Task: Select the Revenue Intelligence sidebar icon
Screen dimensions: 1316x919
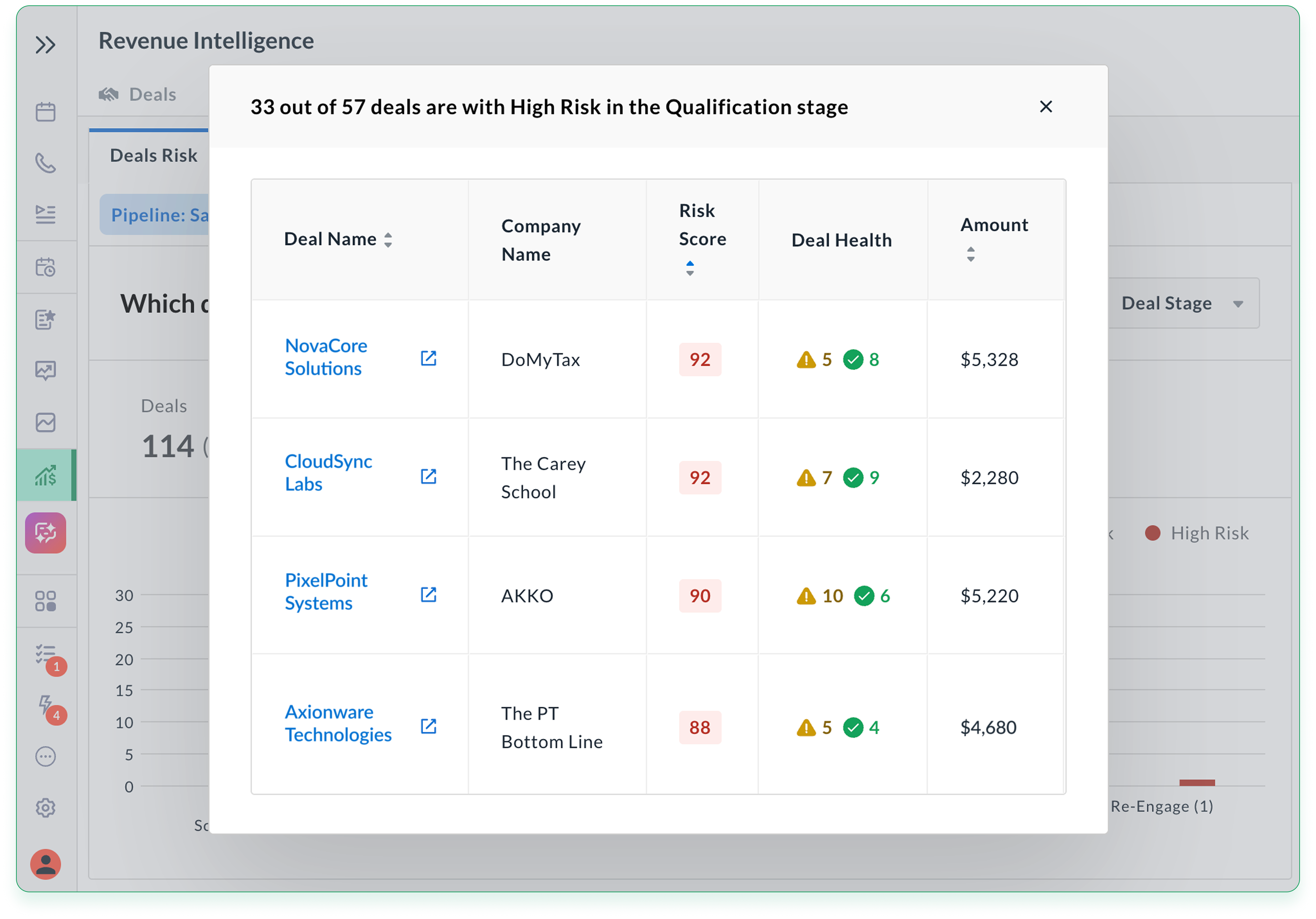Action: tap(45, 475)
